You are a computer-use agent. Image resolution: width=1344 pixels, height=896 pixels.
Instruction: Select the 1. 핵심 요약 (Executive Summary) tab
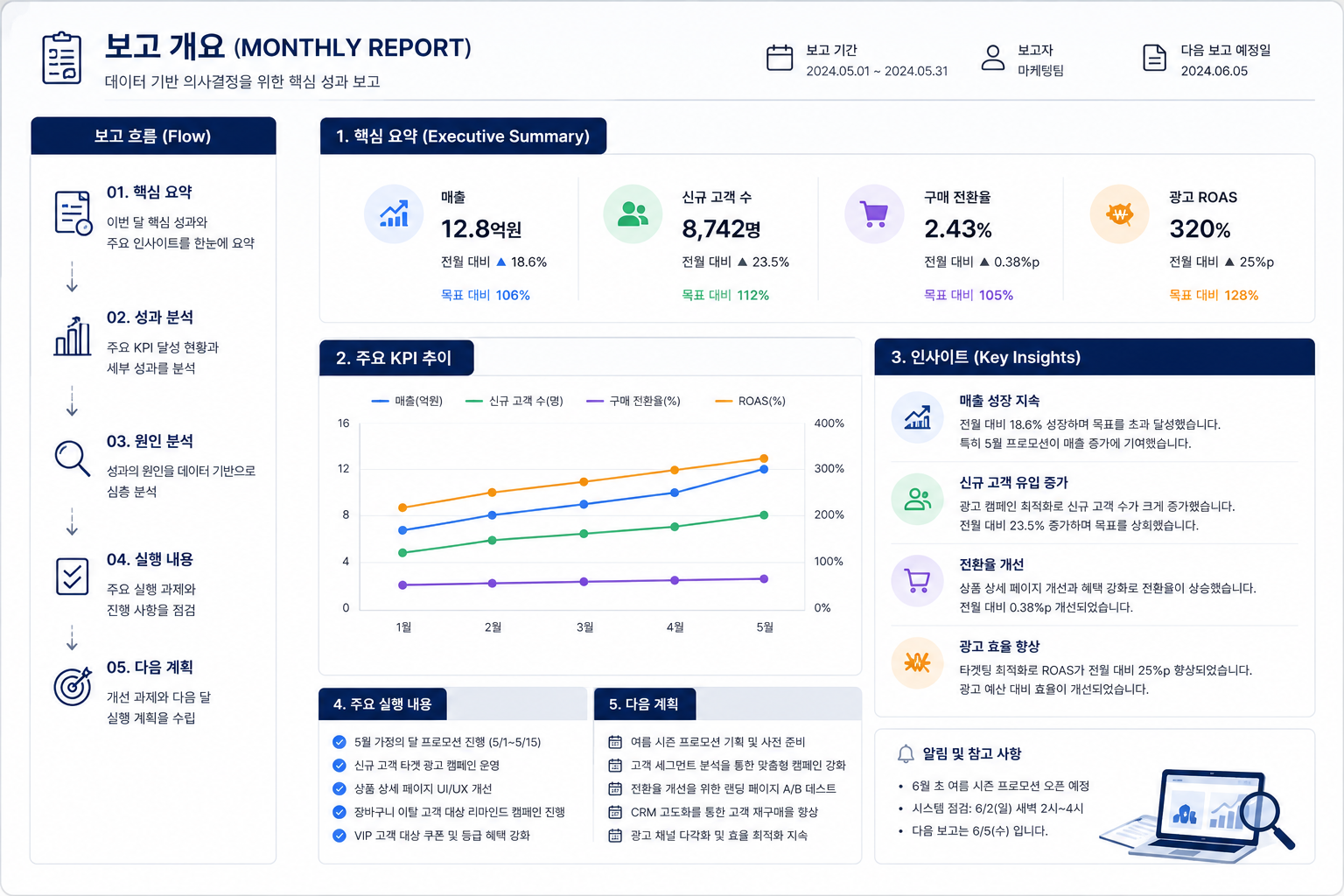(463, 136)
